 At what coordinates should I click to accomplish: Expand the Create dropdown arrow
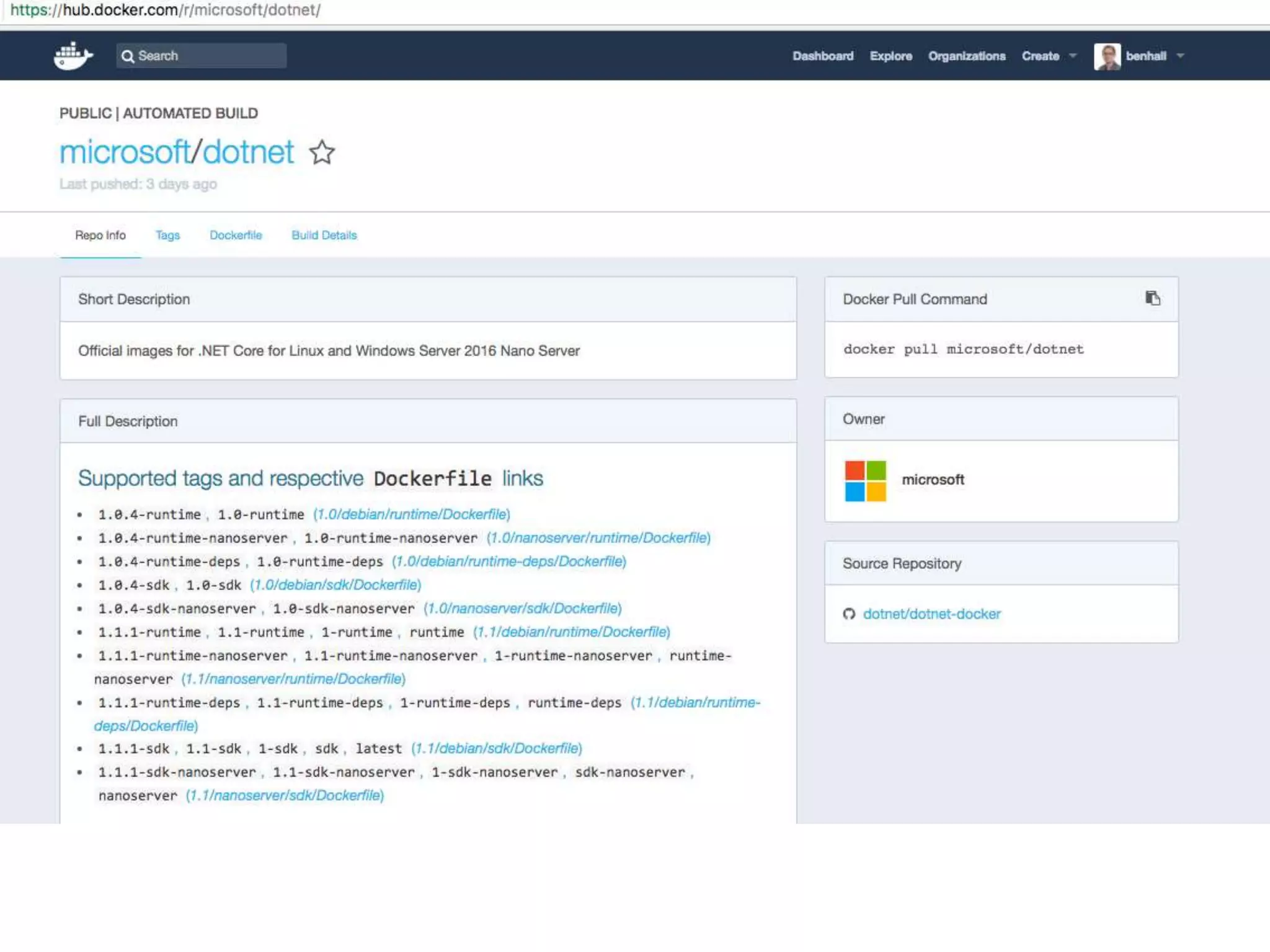point(1073,56)
